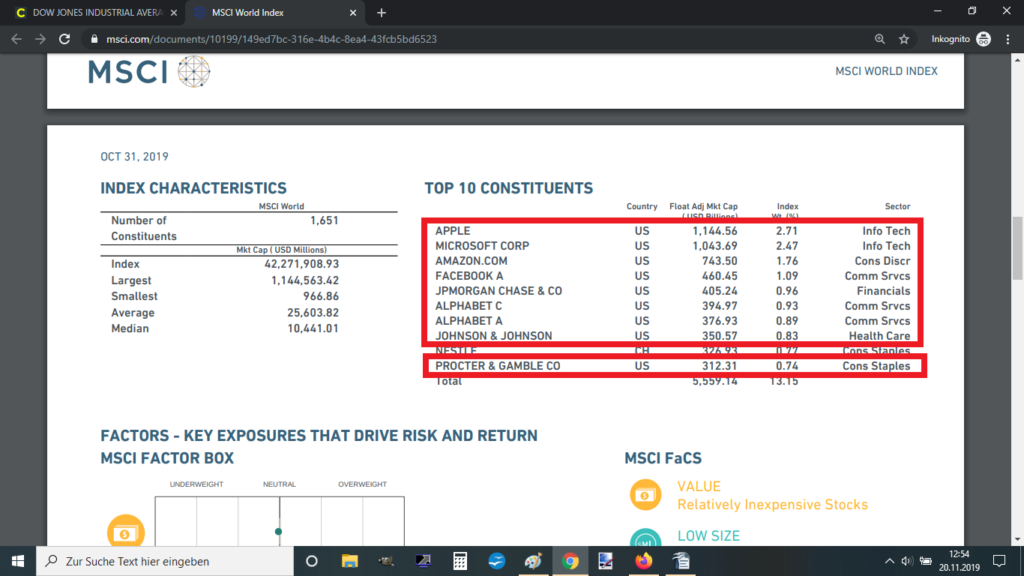Viewport: 1024px width, 576px height.
Task: Click FACEBOOK A in the table
Action: (x=470, y=276)
